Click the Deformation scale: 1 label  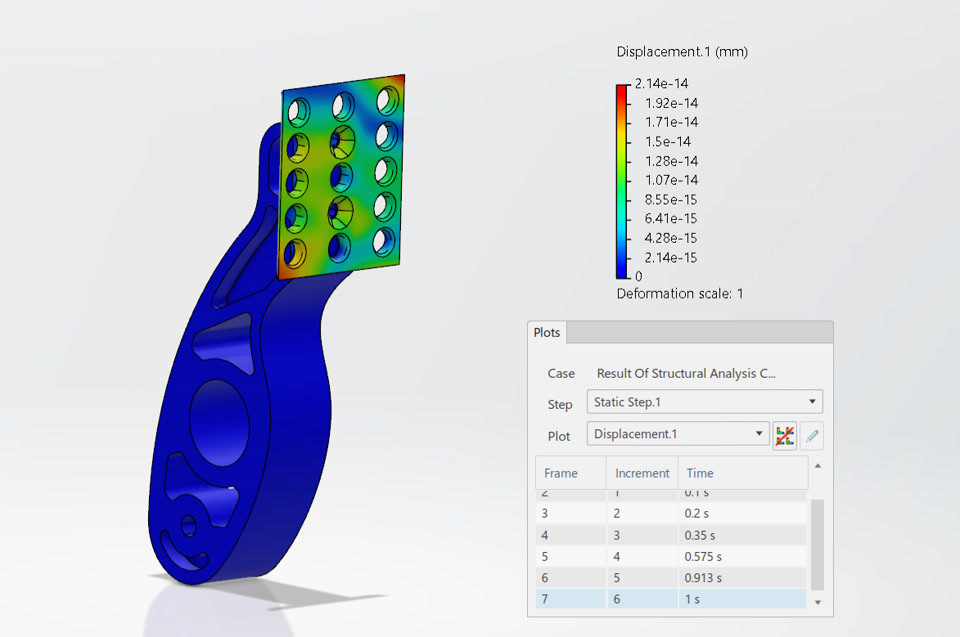680,293
